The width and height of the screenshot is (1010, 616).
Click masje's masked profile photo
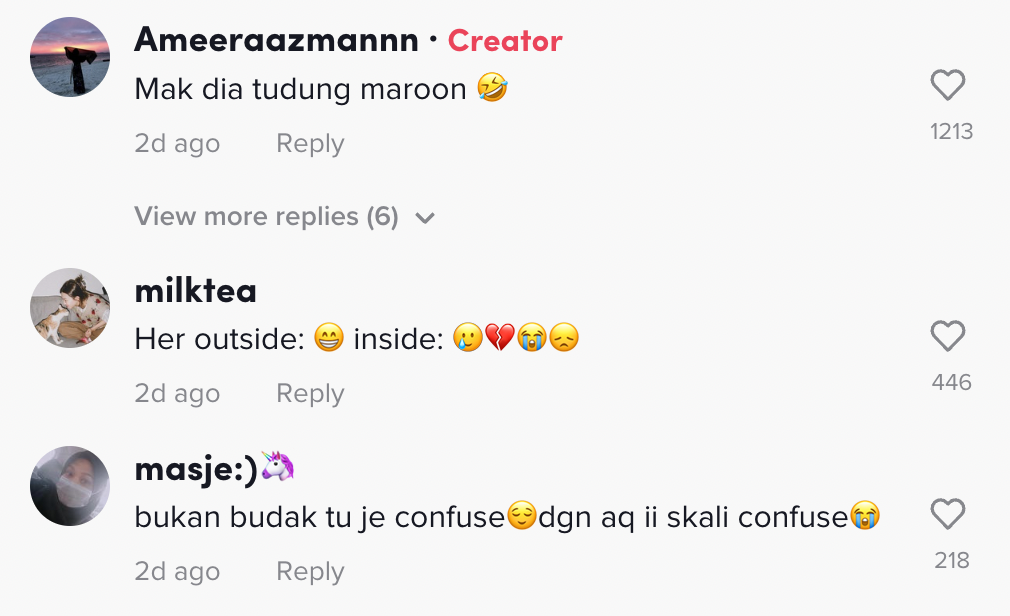[70, 486]
